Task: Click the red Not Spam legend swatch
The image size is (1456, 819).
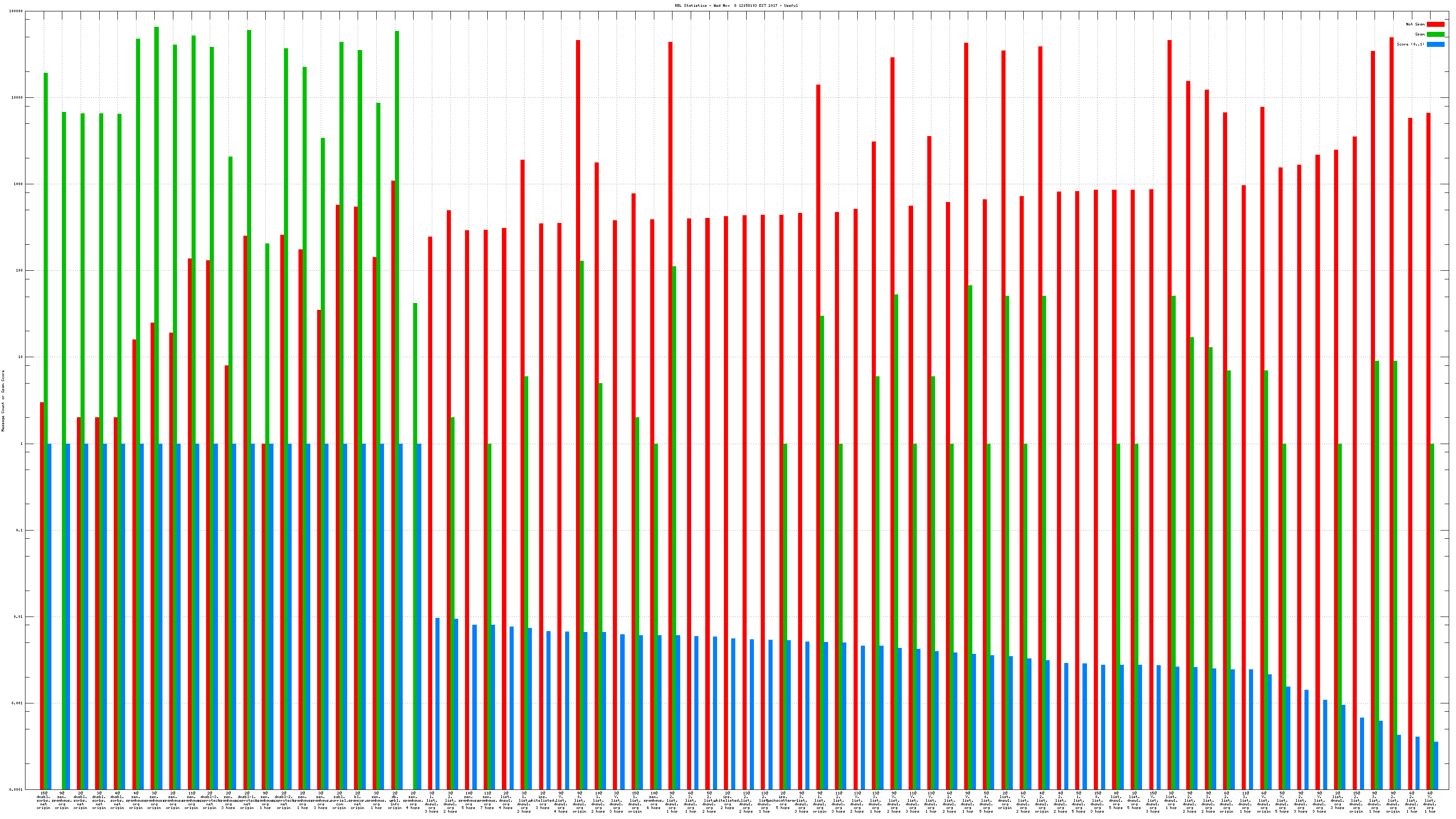Action: pos(1435,24)
